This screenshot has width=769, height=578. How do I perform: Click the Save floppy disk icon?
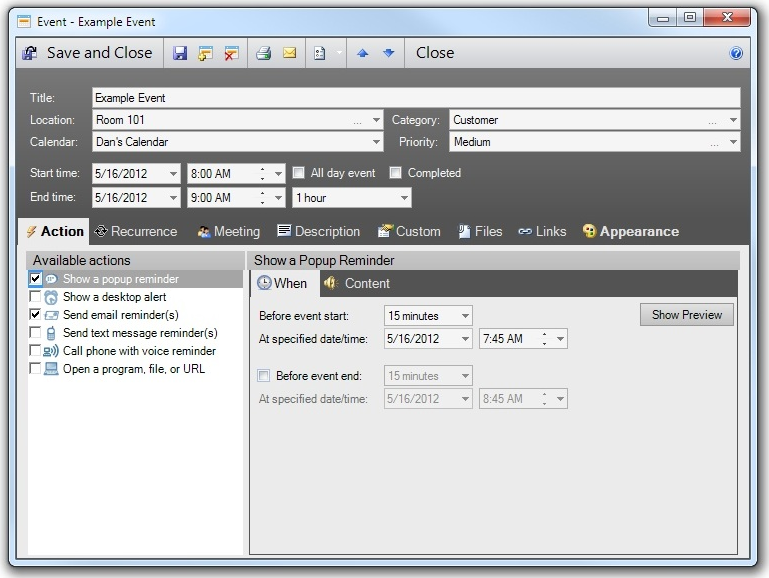(180, 53)
